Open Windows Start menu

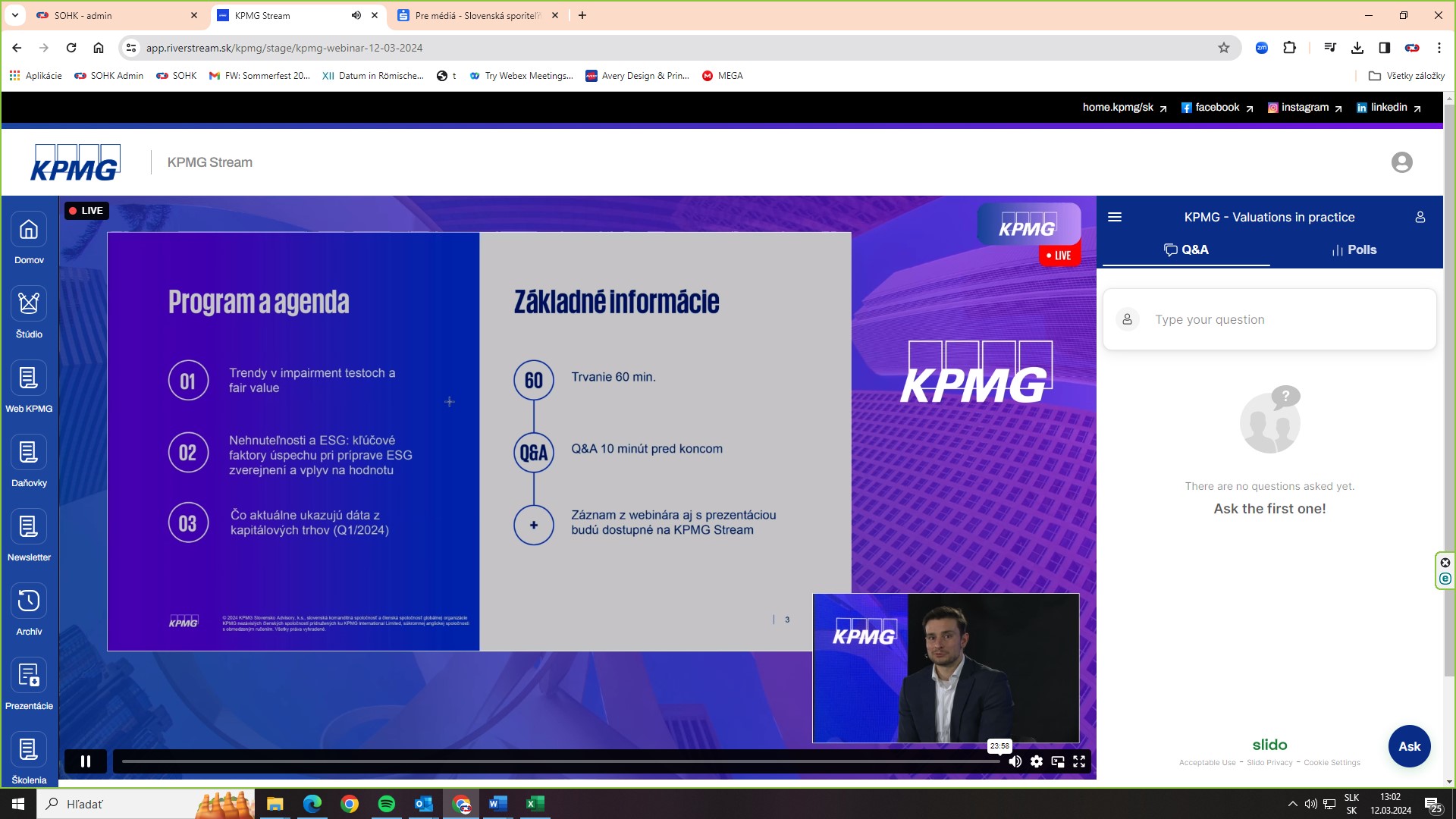pyautogui.click(x=18, y=804)
